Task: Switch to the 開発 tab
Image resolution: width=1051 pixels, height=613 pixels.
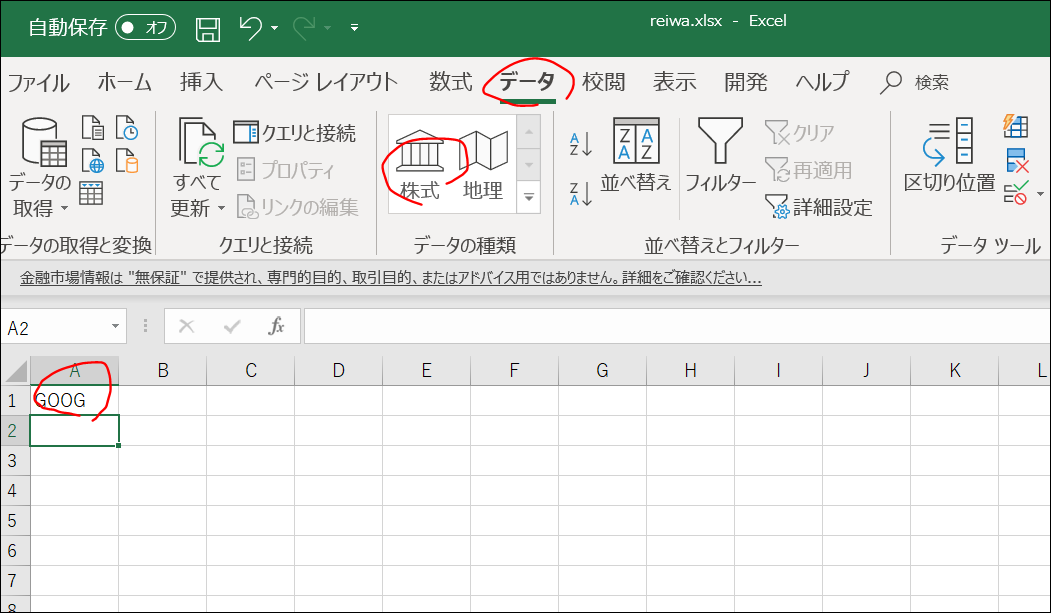Action: pyautogui.click(x=746, y=83)
